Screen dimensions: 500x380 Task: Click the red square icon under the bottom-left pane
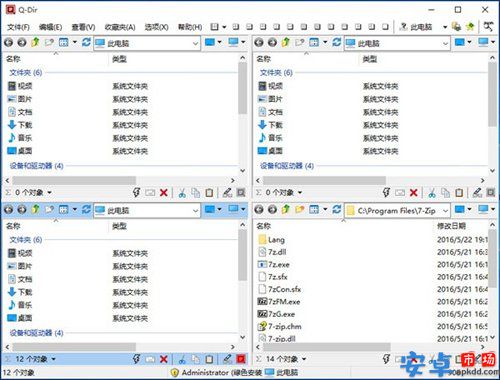click(241, 359)
